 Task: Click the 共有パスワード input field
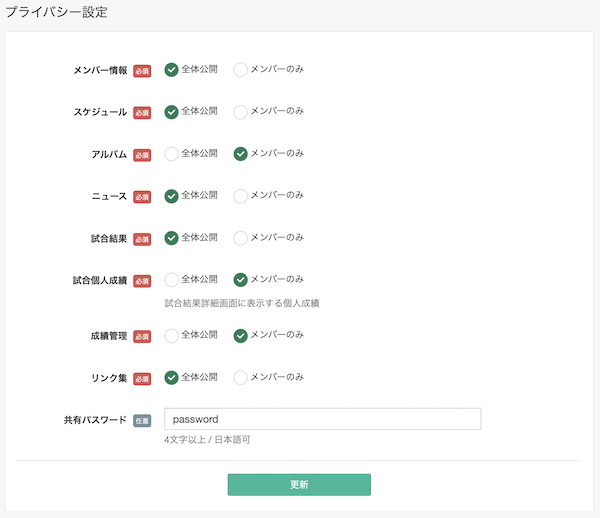click(322, 419)
